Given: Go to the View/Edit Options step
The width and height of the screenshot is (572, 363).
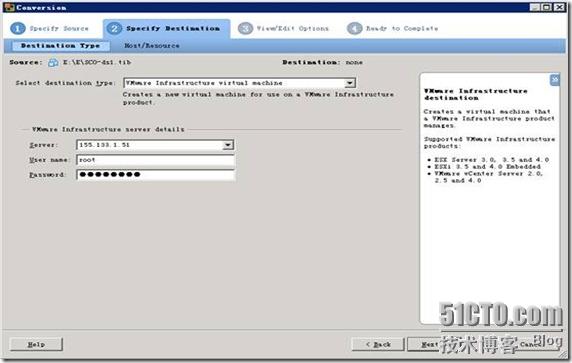Looking at the screenshot, I should (x=283, y=28).
